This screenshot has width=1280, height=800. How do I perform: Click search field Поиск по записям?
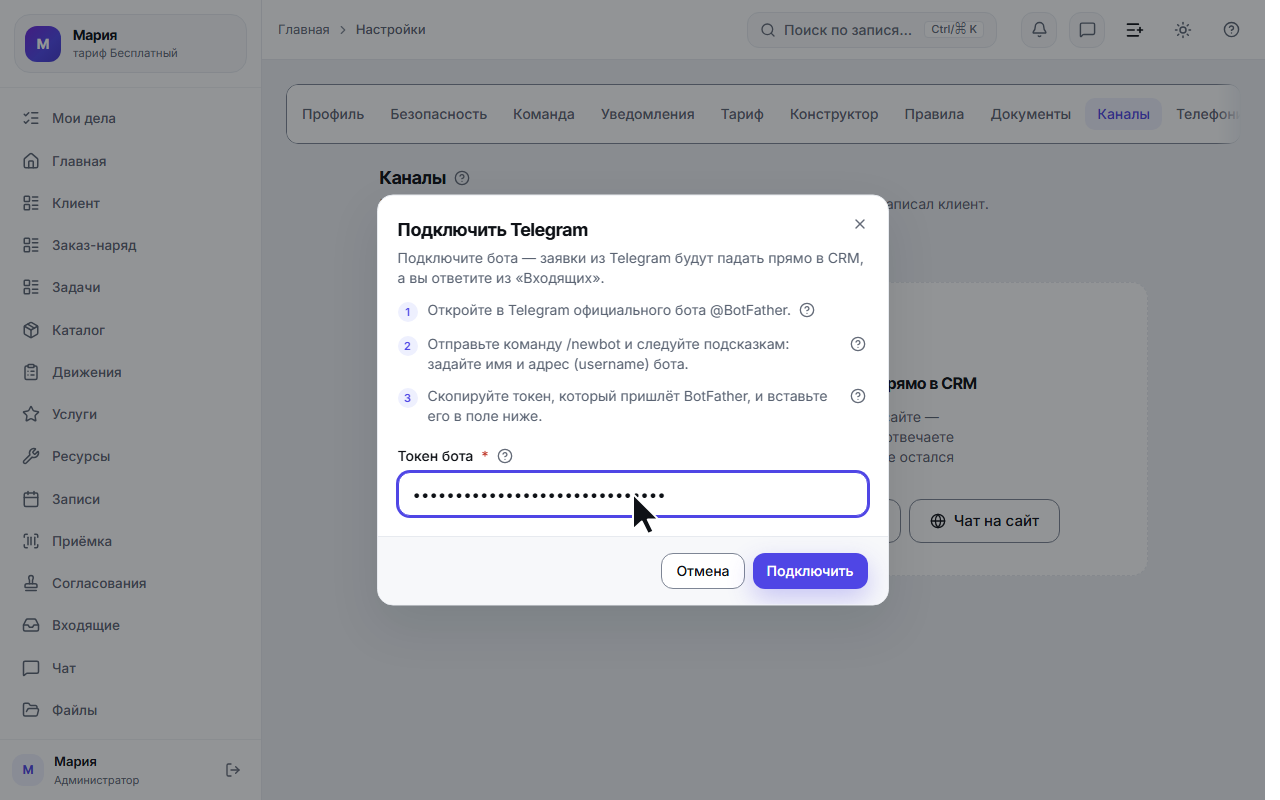[872, 30]
